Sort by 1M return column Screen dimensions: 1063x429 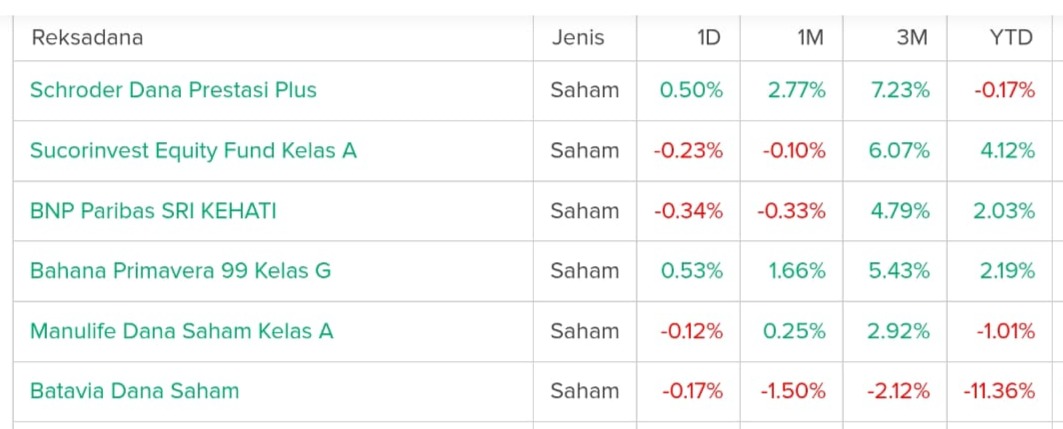[x=812, y=38]
